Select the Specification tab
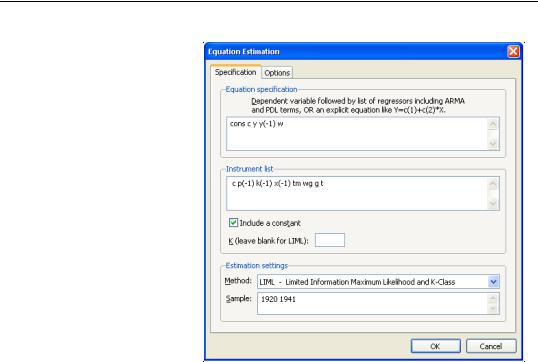The height and width of the screenshot is (362, 538). coord(236,72)
